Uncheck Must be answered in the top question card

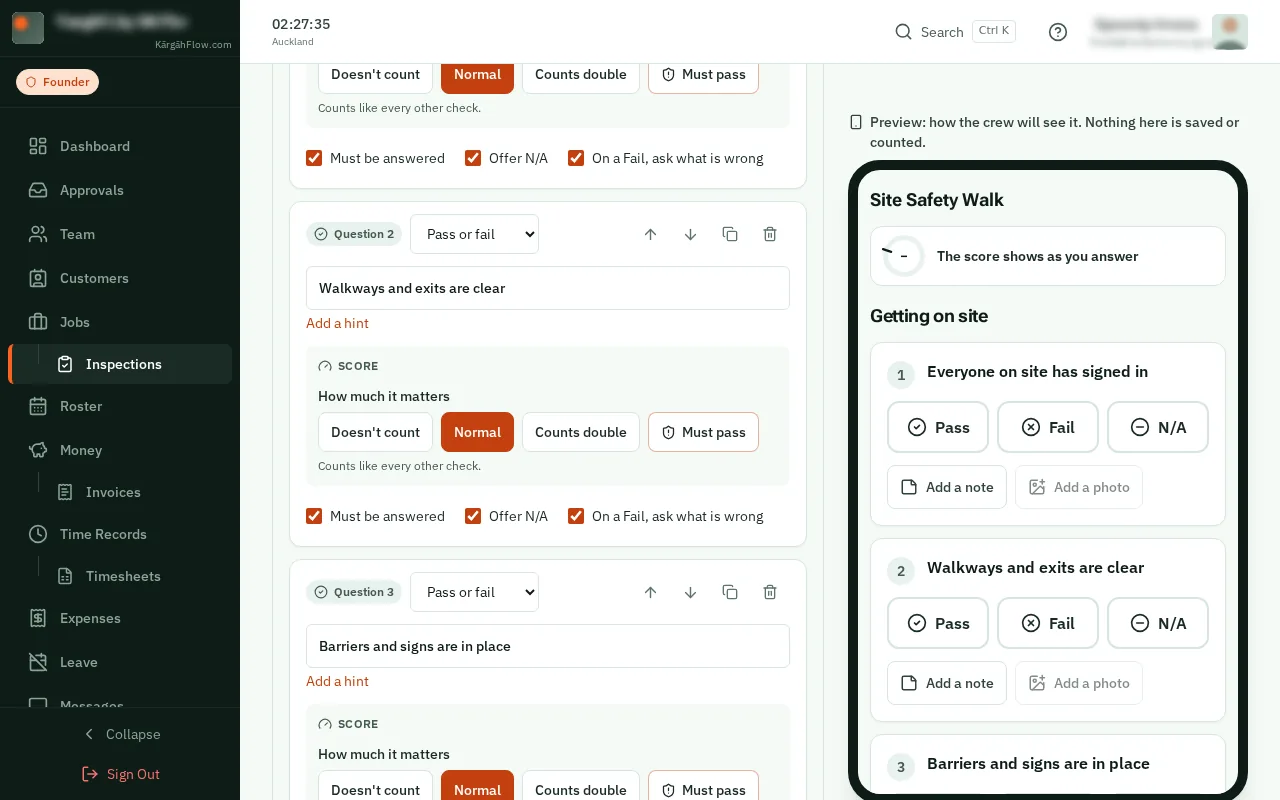click(x=314, y=158)
